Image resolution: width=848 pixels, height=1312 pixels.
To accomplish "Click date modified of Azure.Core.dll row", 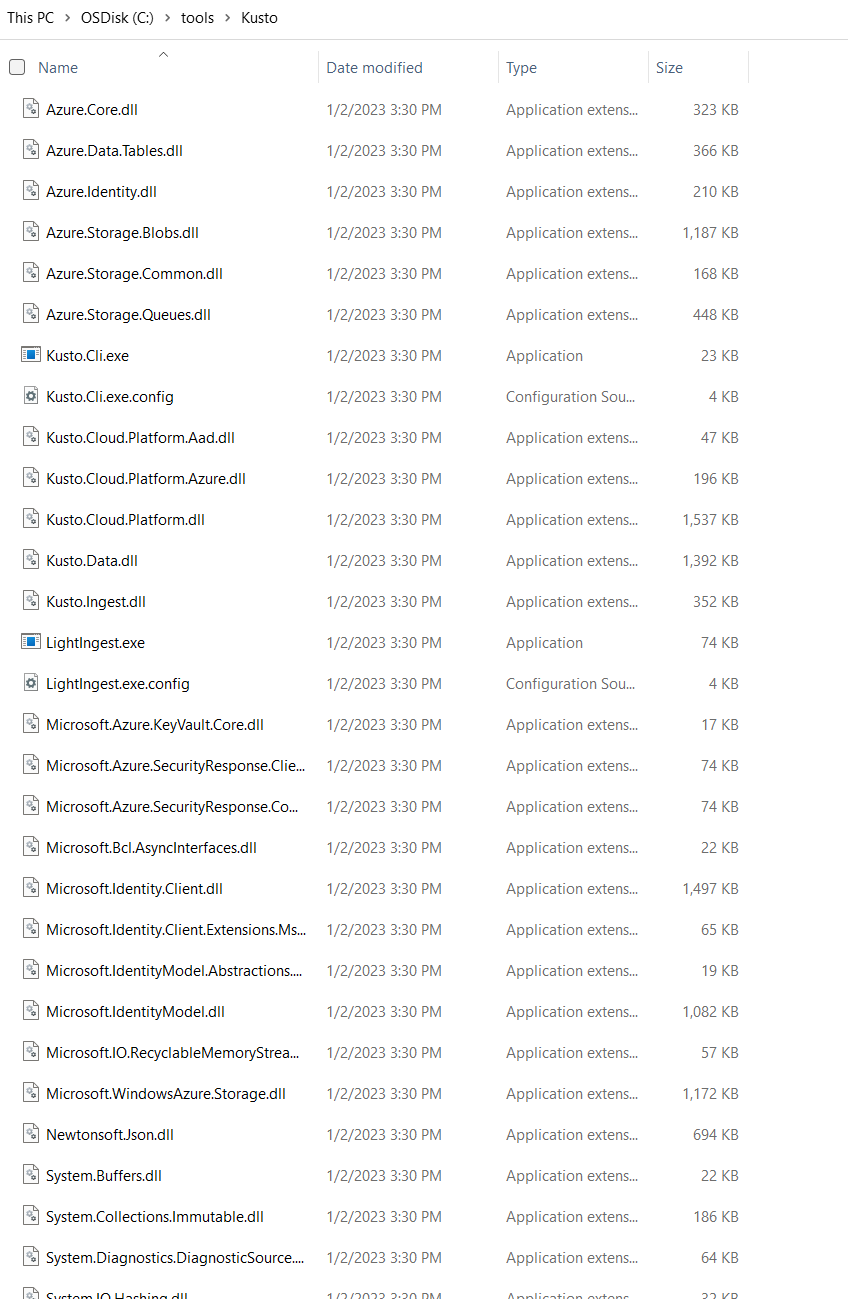I will click(x=384, y=110).
